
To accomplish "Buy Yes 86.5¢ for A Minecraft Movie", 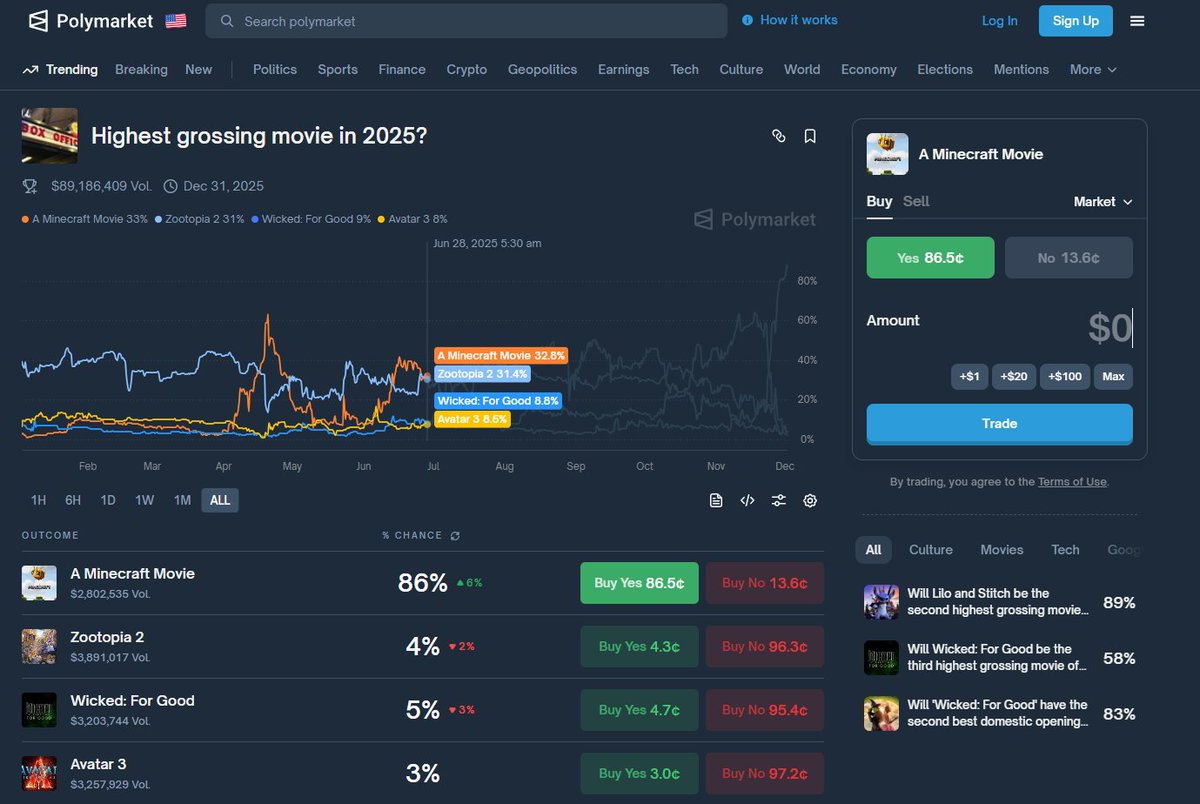I will point(639,583).
